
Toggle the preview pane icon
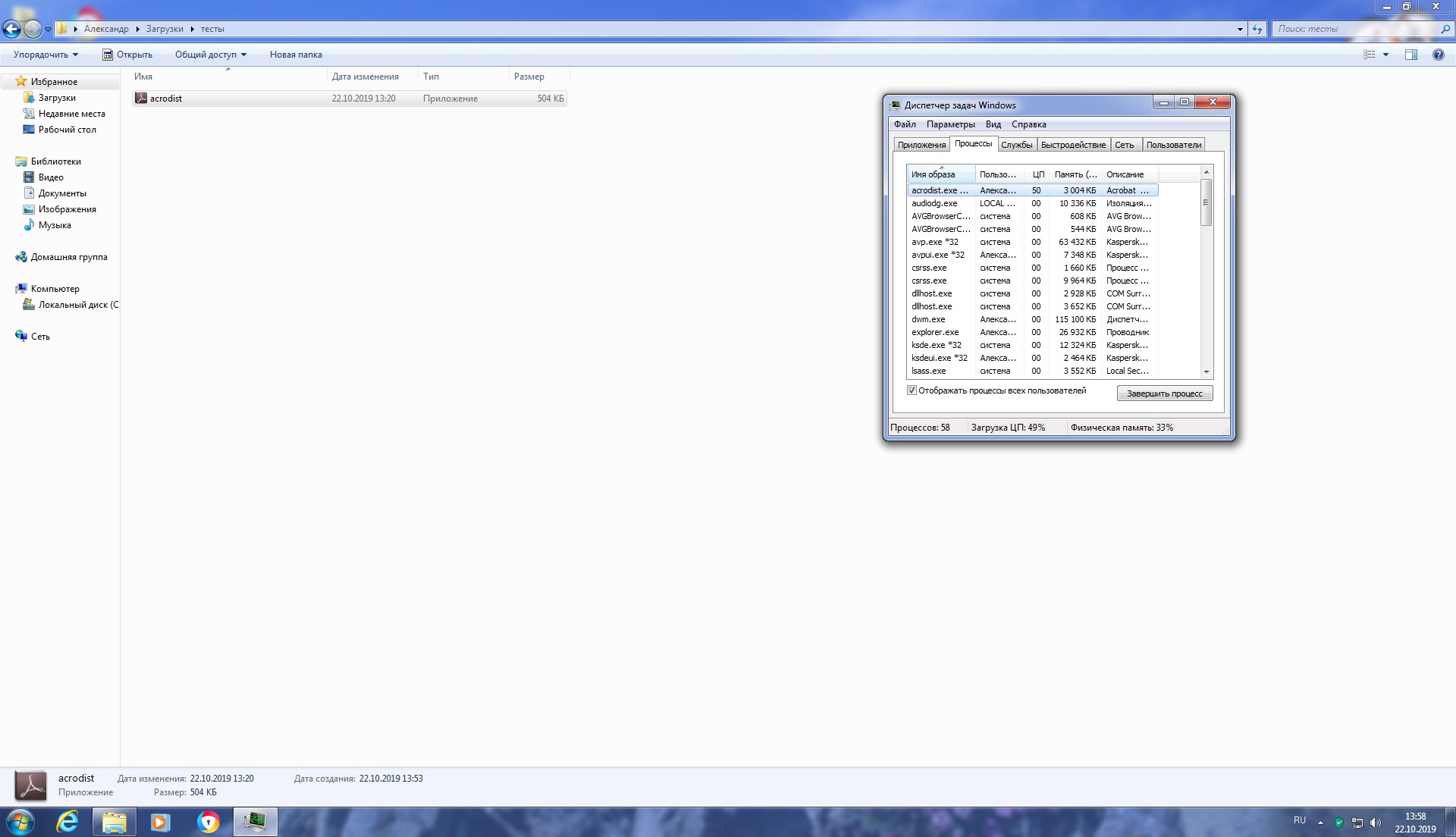coord(1411,55)
